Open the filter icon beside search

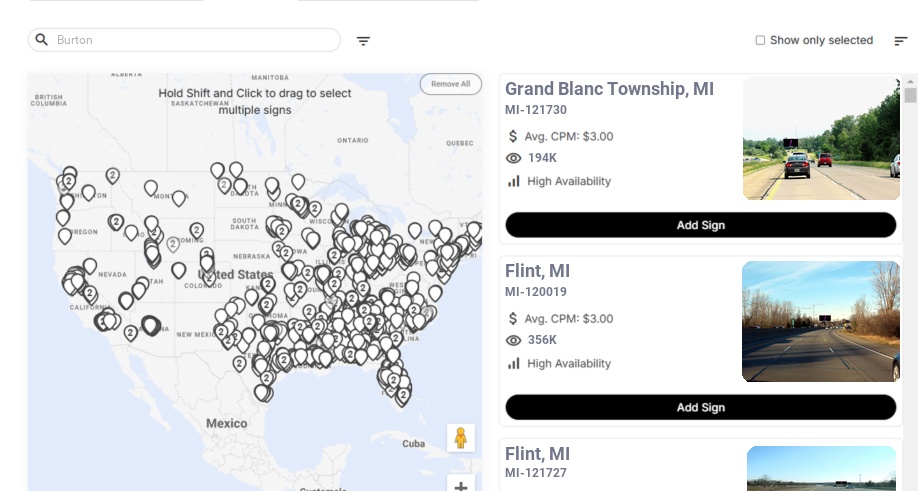click(x=364, y=41)
